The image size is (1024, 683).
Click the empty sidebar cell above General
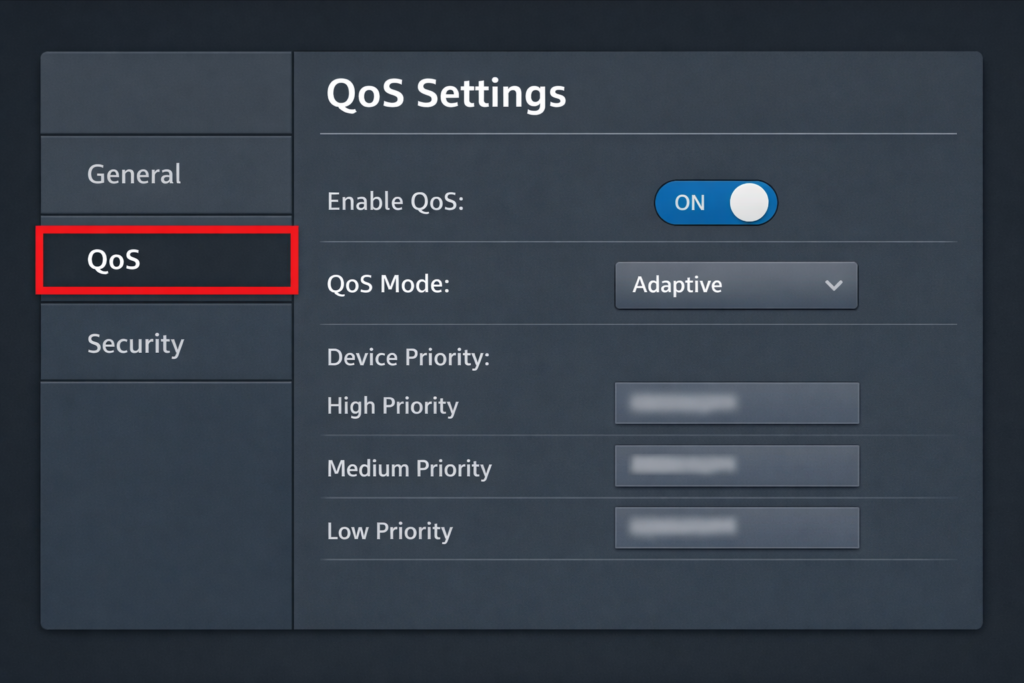point(166,93)
